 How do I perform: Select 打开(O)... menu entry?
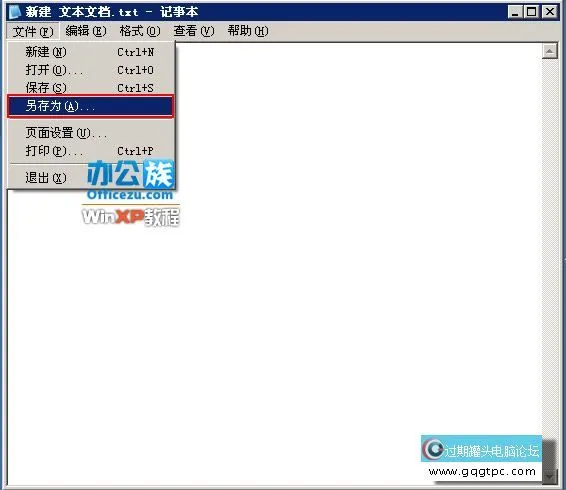pos(91,70)
